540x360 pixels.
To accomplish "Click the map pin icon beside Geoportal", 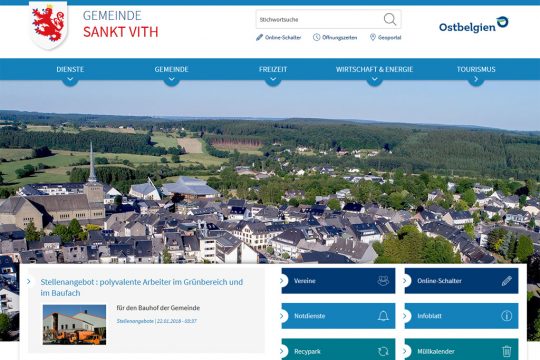I will coord(373,37).
